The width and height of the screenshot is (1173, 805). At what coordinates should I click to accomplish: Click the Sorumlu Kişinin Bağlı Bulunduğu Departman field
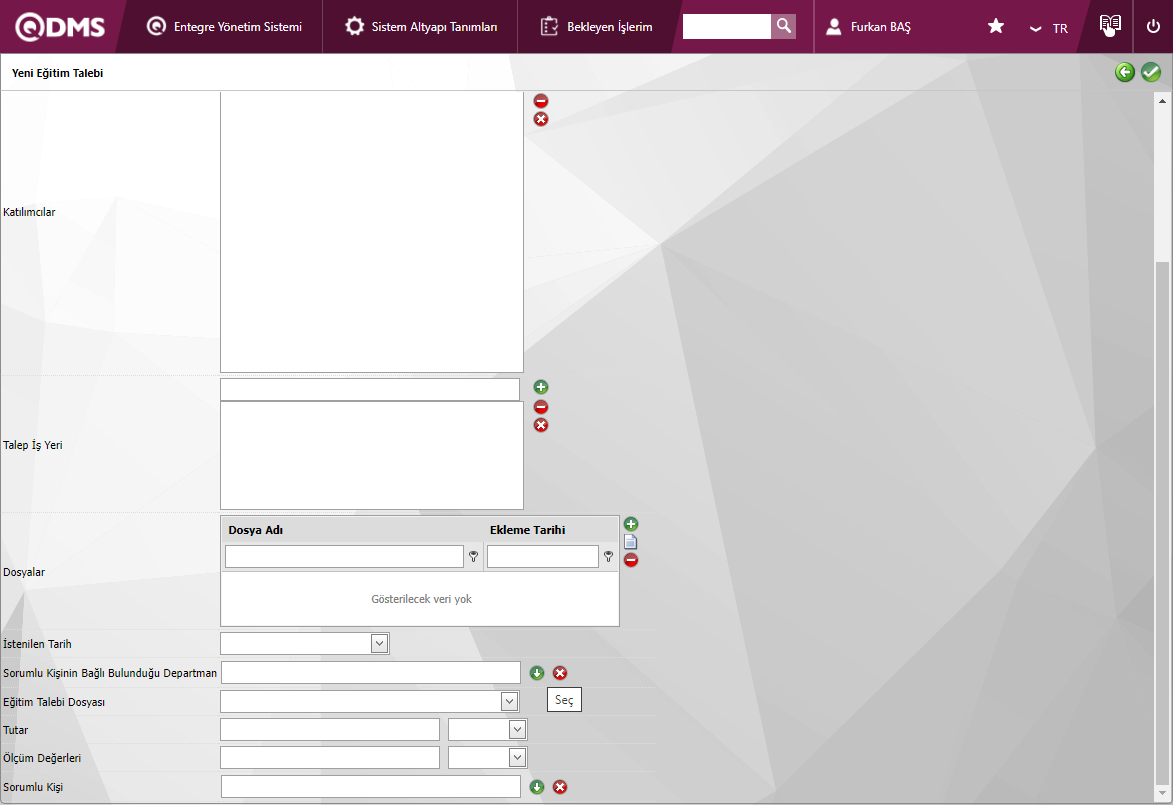pos(370,673)
